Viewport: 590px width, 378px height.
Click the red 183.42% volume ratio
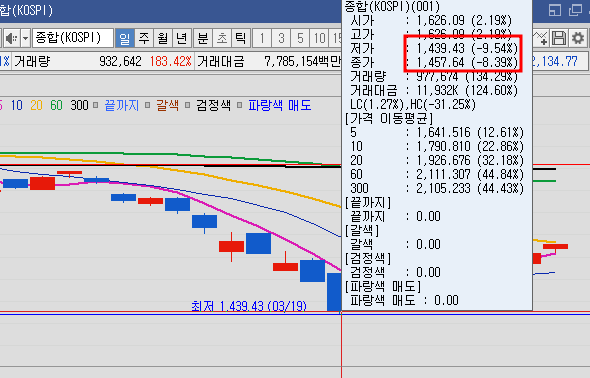coord(170,61)
